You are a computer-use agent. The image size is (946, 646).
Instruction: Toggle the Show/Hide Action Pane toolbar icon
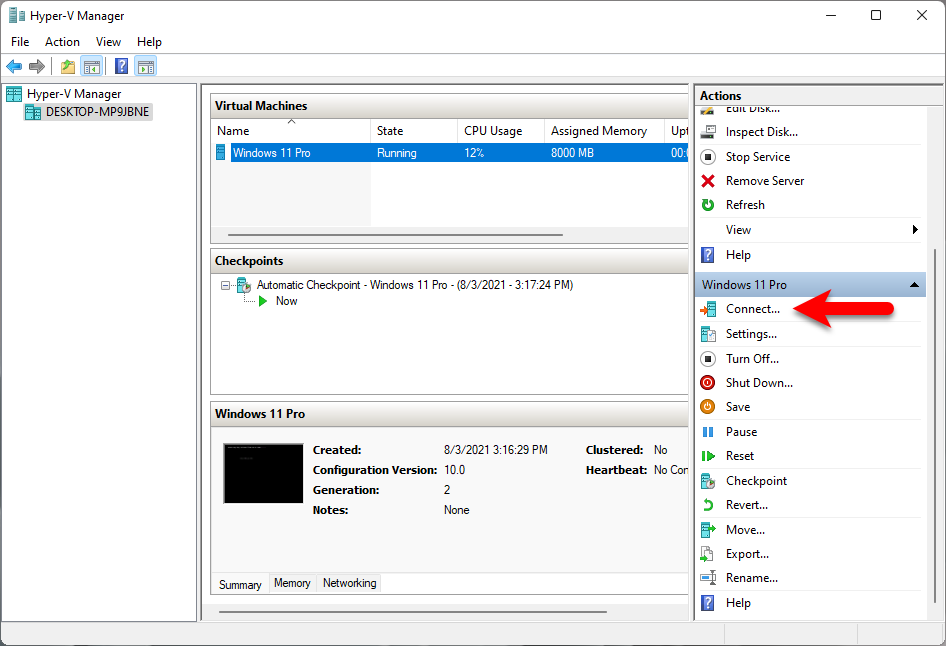(x=145, y=66)
